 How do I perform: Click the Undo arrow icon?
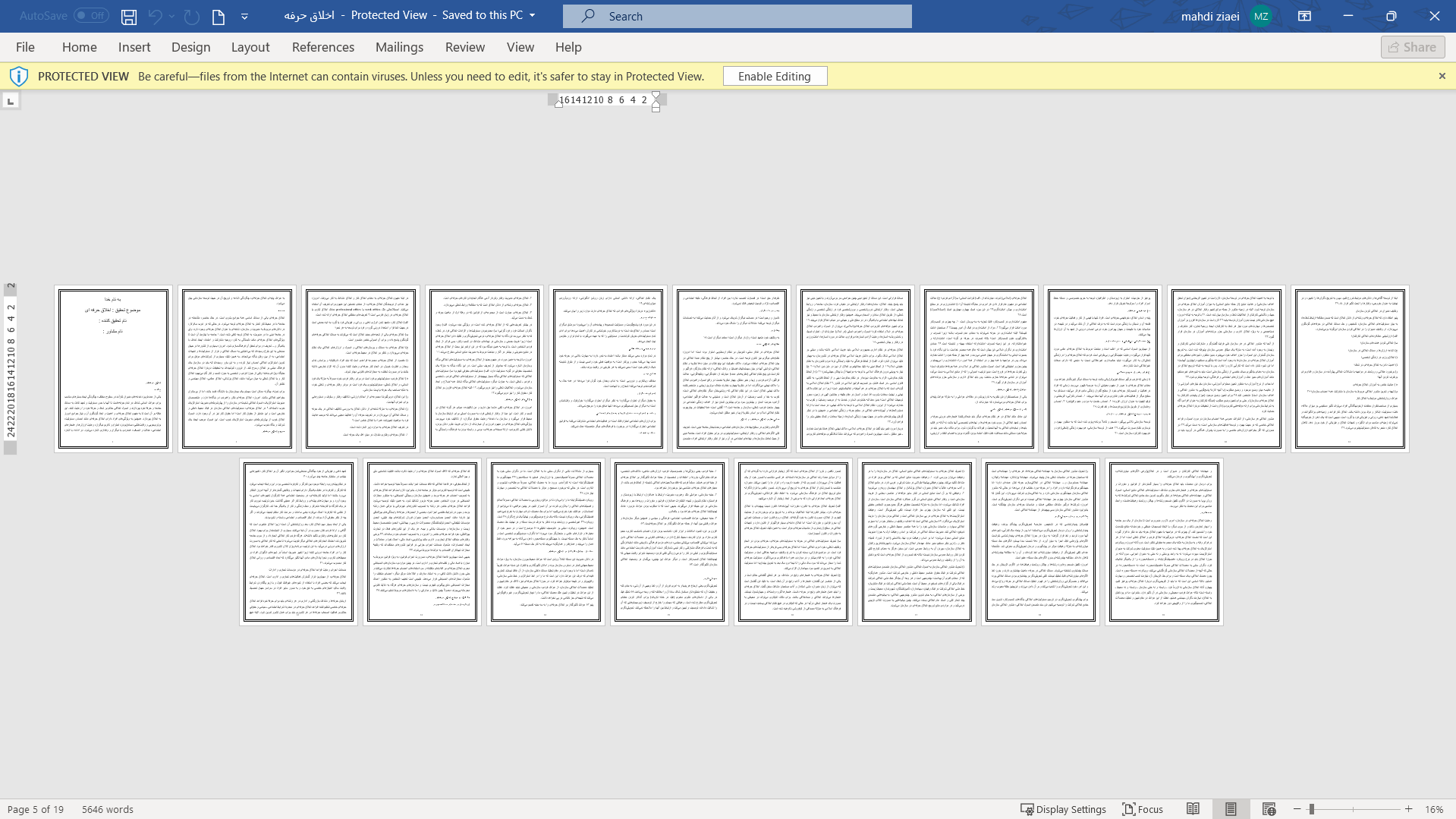click(x=155, y=16)
